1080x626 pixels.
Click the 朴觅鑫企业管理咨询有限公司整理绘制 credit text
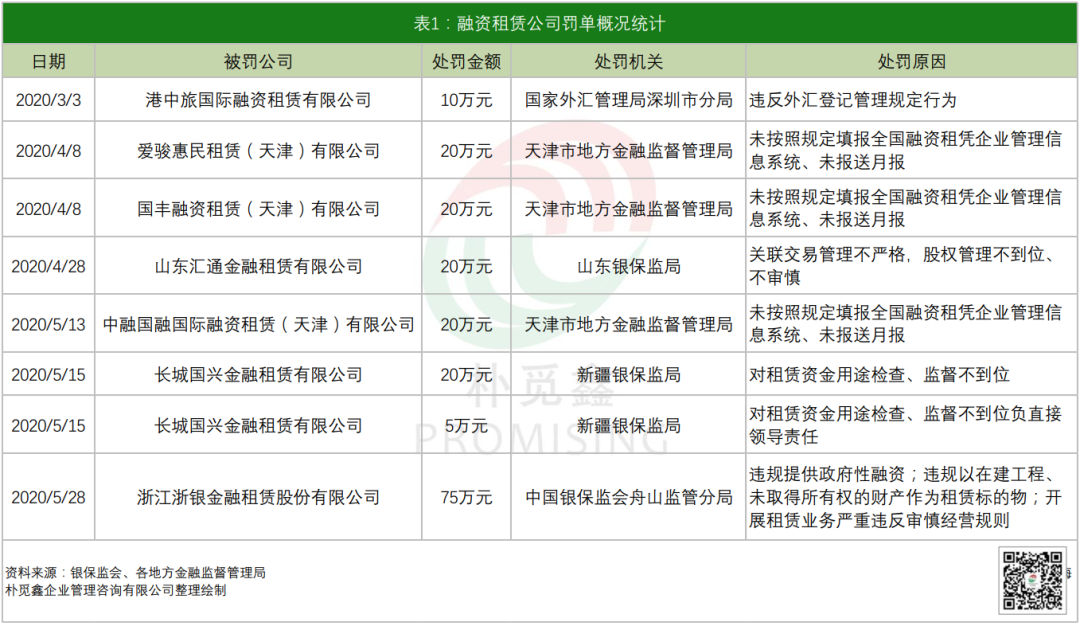116,590
